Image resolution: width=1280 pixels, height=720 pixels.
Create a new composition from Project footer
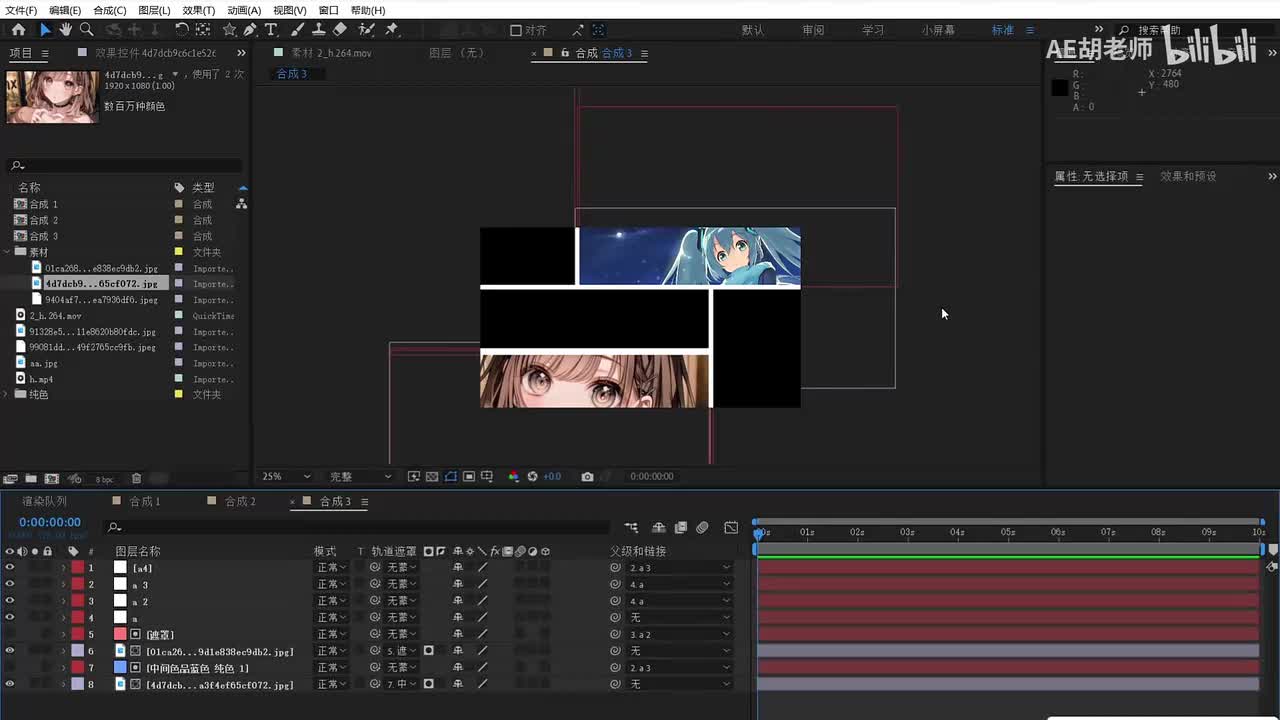(x=52, y=479)
